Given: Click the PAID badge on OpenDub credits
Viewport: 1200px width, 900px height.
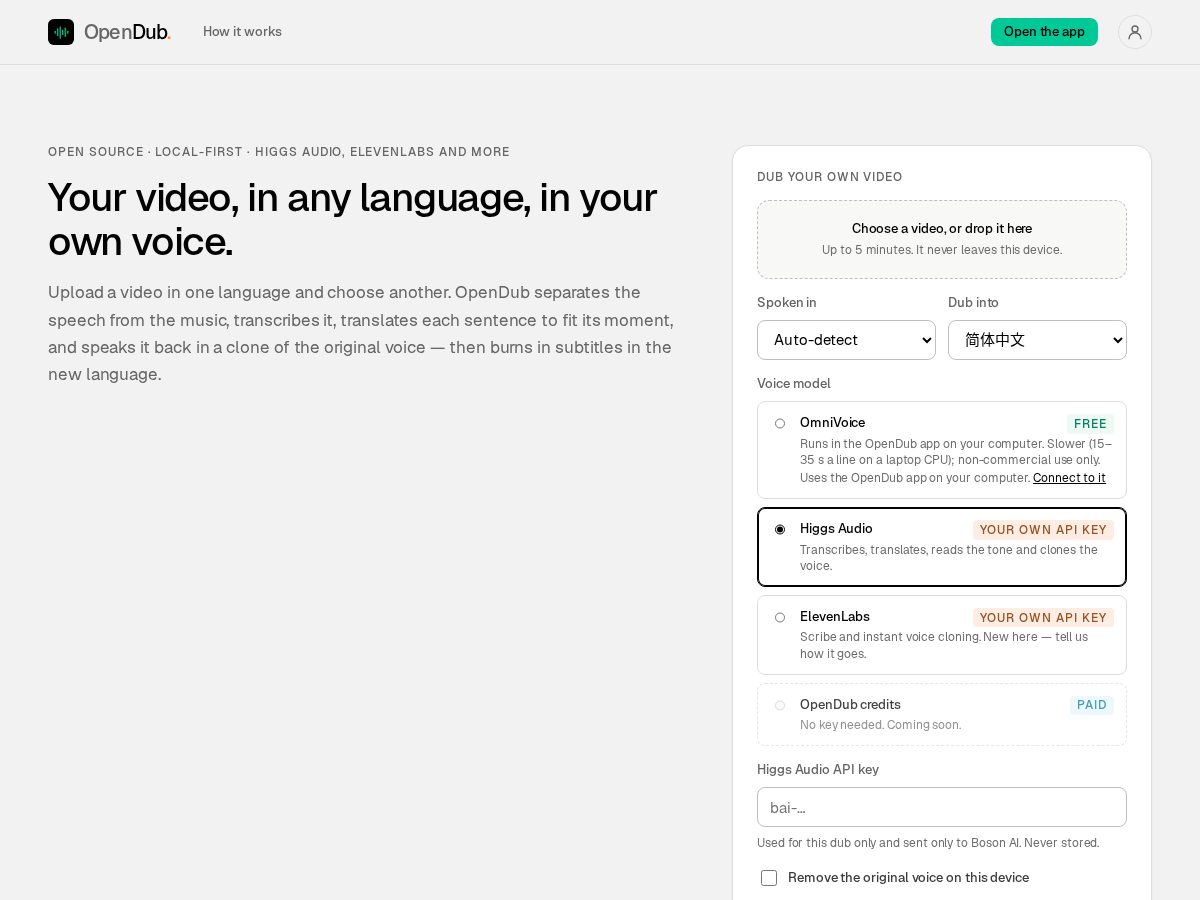Looking at the screenshot, I should coord(1092,706).
